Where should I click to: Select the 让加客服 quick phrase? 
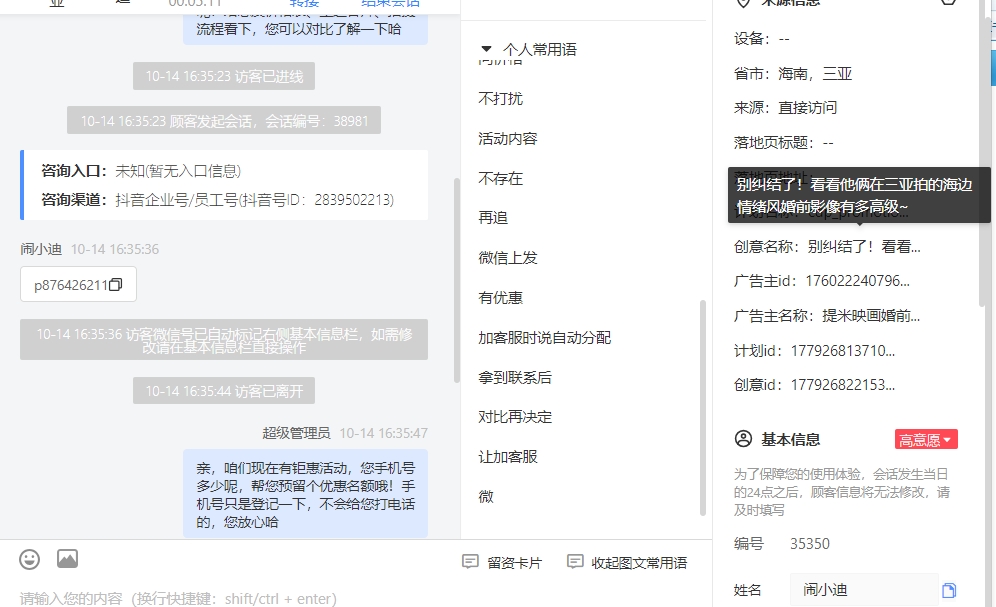click(x=508, y=457)
